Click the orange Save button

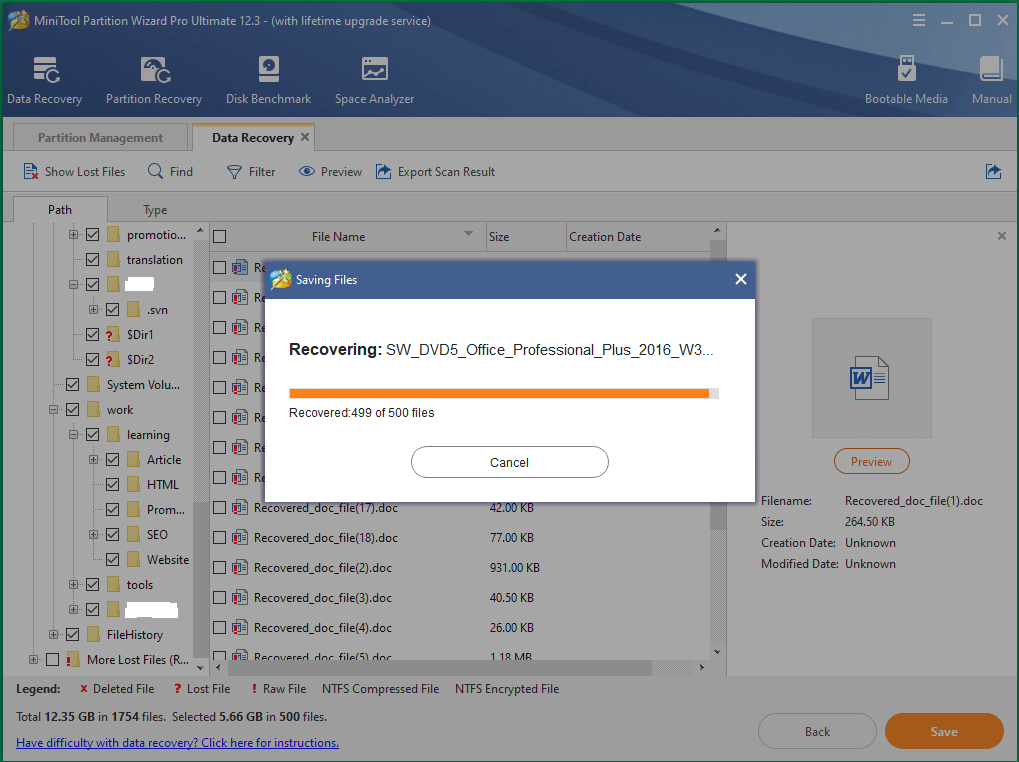coord(944,731)
